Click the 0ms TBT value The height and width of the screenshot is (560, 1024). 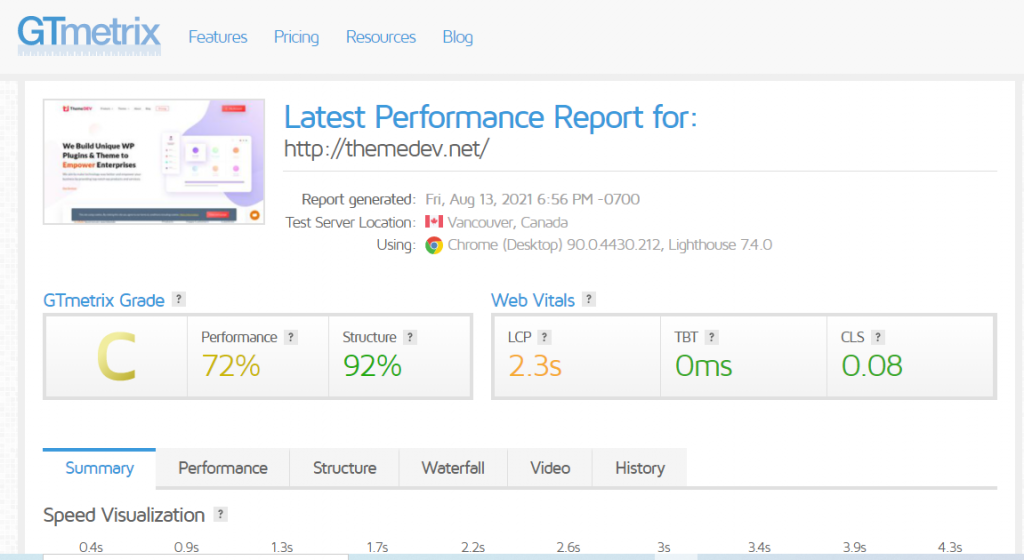(703, 366)
